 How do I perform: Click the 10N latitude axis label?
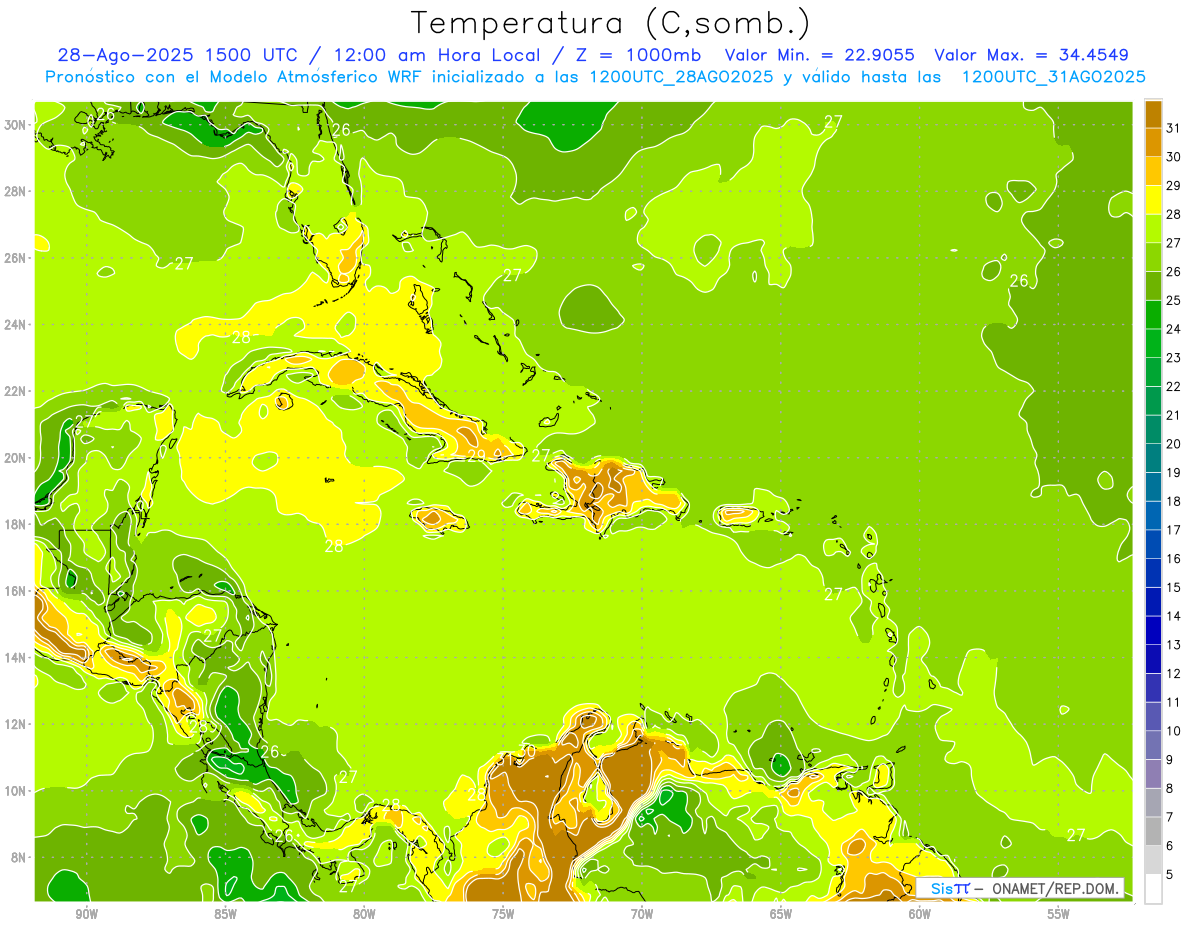pyautogui.click(x=16, y=791)
